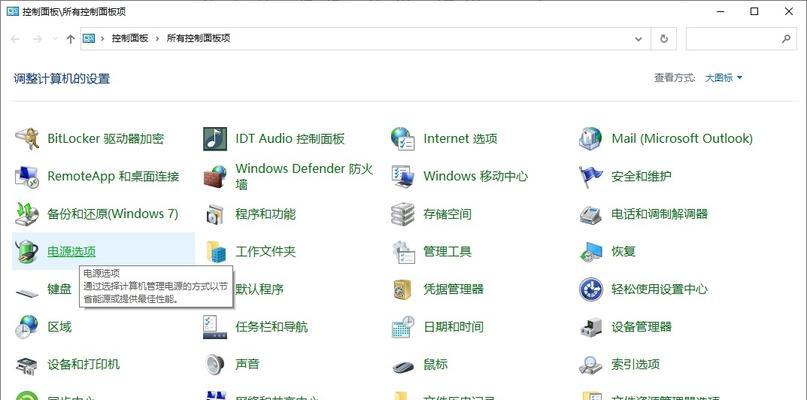Image resolution: width=807 pixels, height=400 pixels.
Task: Click the 索引选项 label text
Action: coord(636,364)
